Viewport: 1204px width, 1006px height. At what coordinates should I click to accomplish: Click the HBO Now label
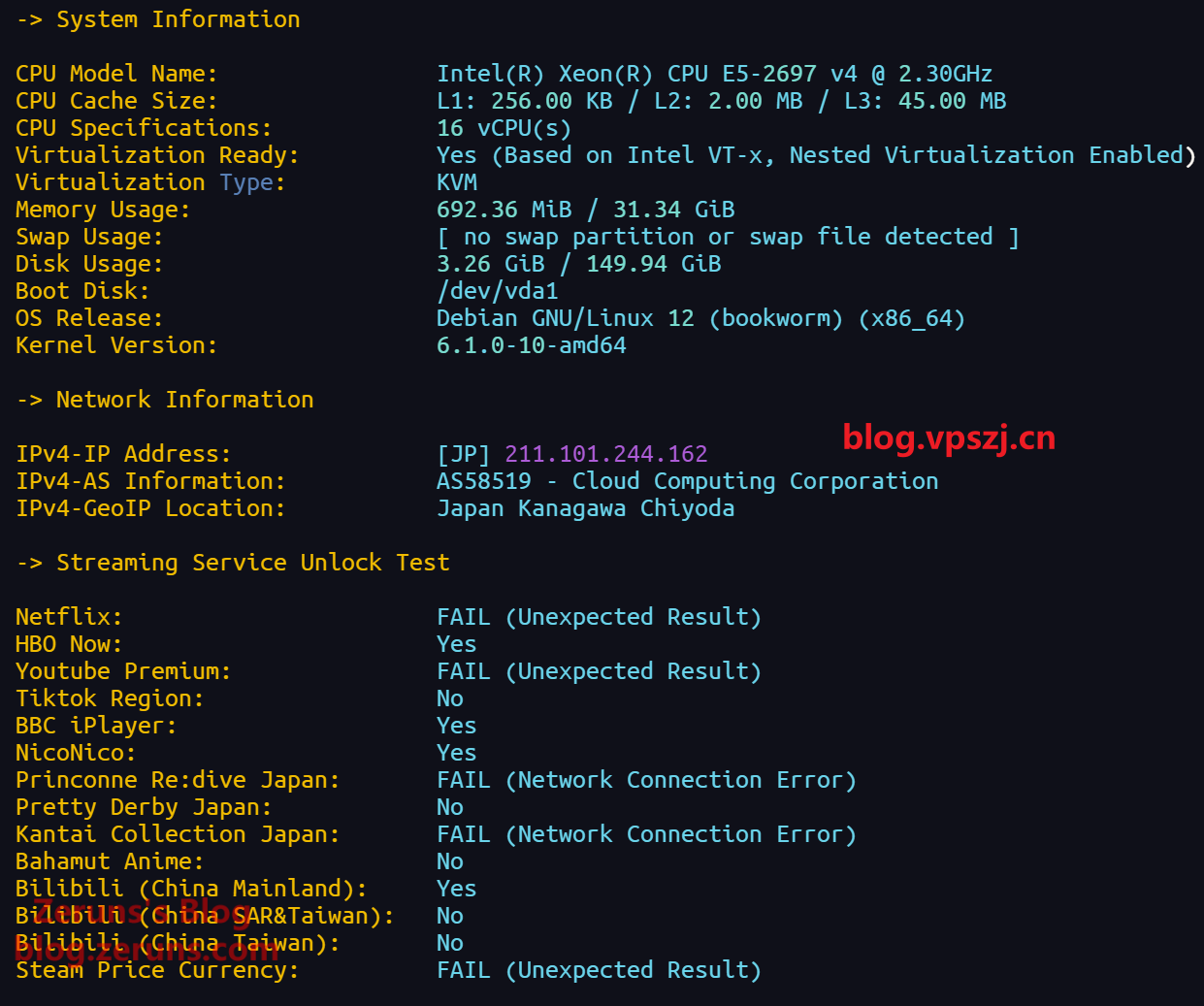pos(68,644)
